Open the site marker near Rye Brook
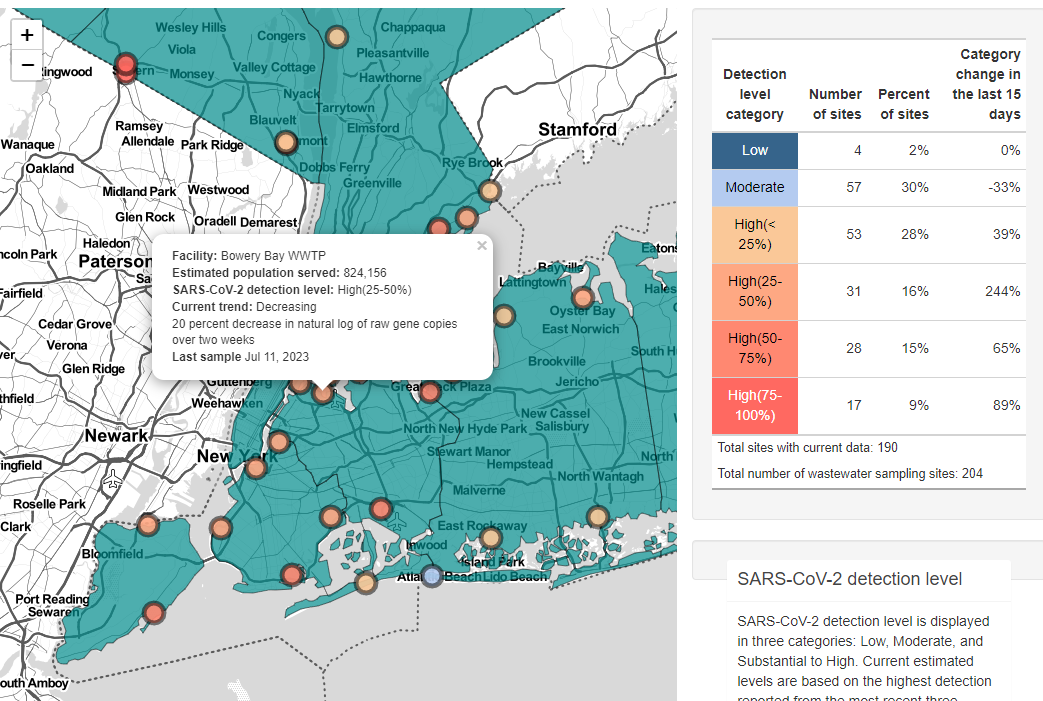 tap(489, 190)
